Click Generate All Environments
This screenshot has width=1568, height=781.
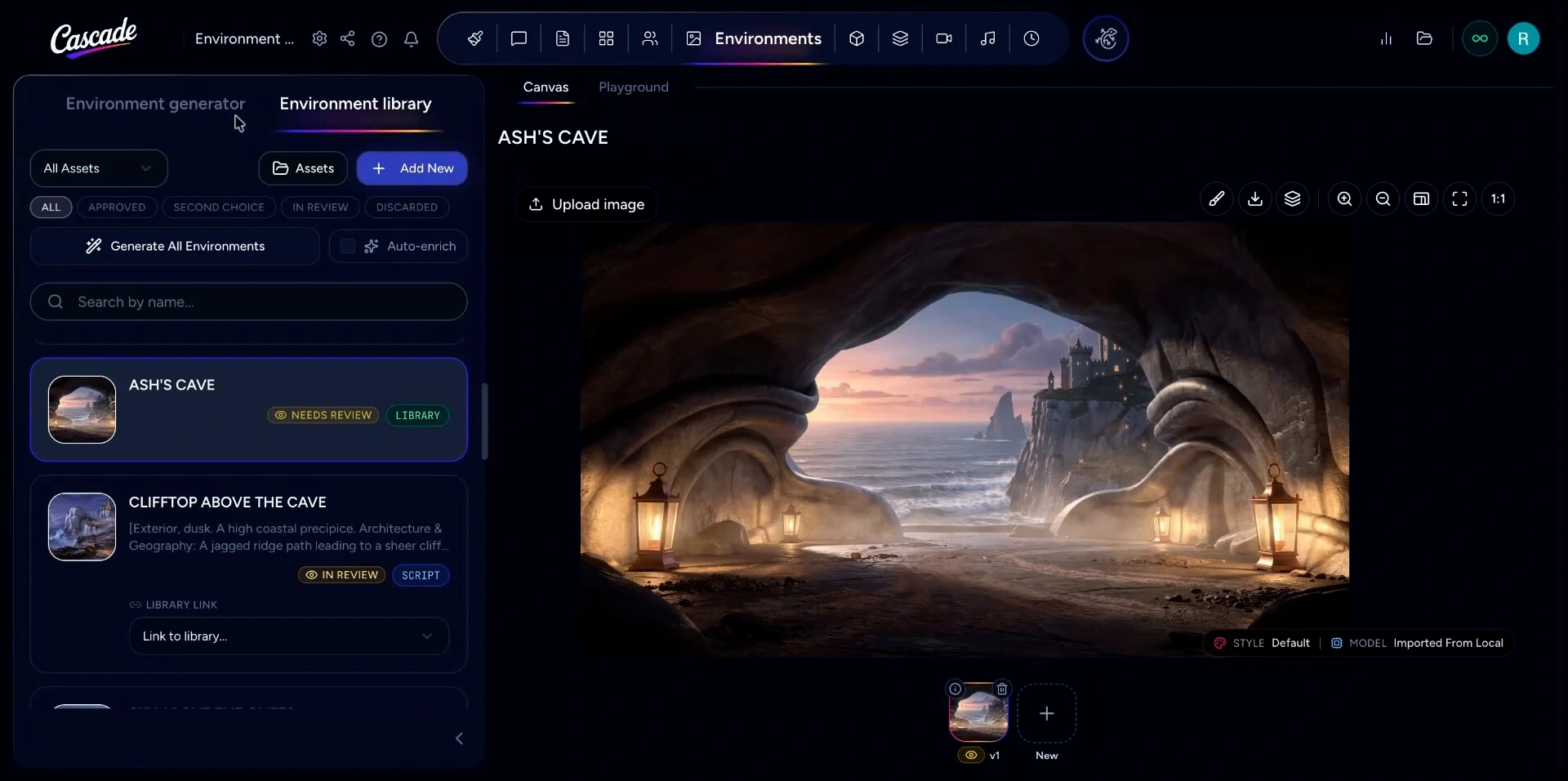point(175,246)
